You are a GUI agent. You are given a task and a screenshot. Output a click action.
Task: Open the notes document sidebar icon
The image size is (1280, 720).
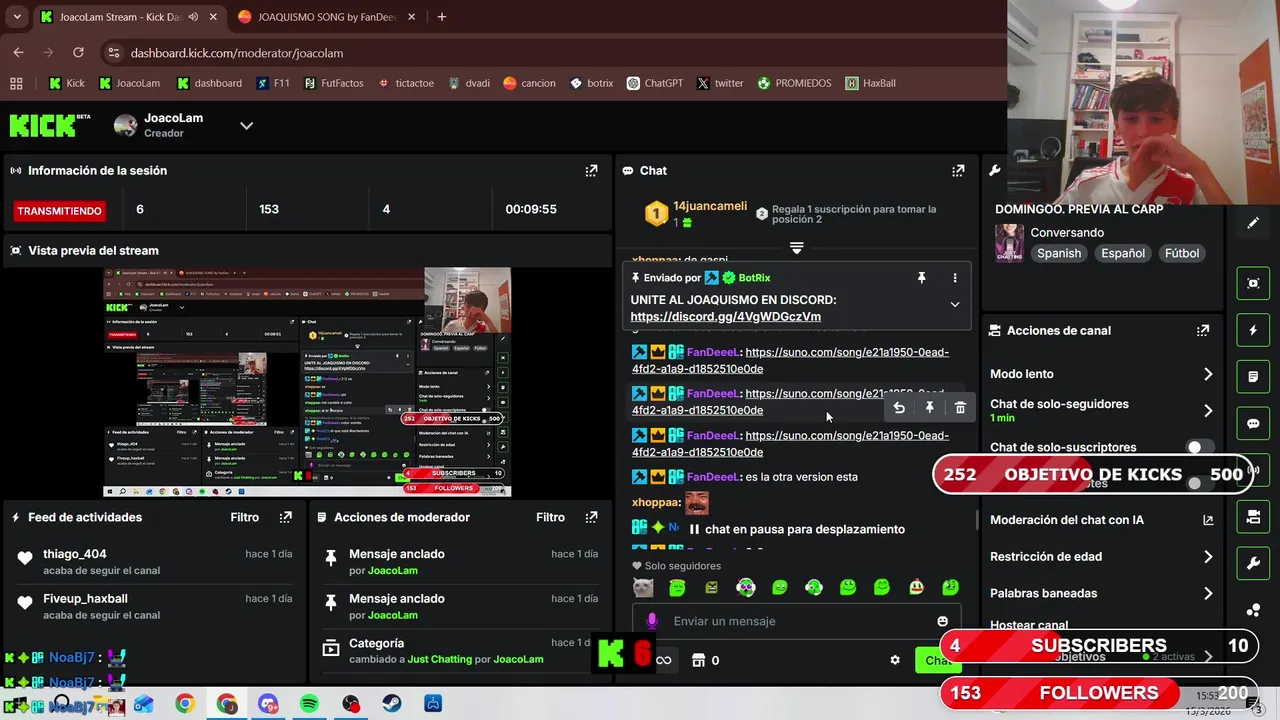point(1253,377)
